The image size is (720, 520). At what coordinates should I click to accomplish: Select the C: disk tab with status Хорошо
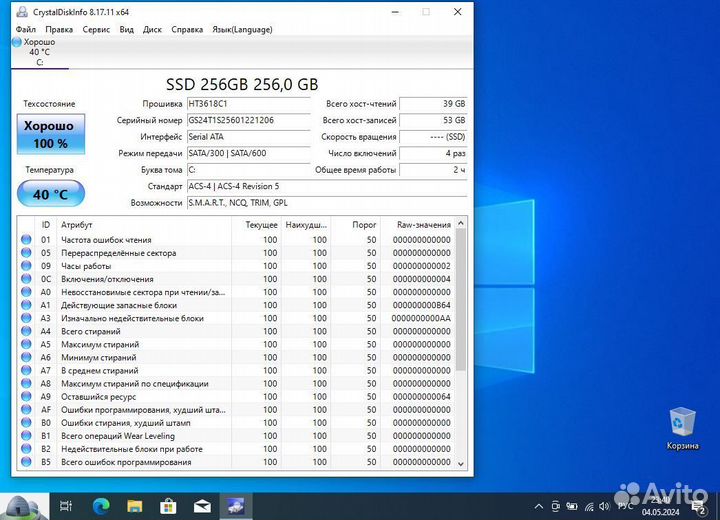coord(39,52)
